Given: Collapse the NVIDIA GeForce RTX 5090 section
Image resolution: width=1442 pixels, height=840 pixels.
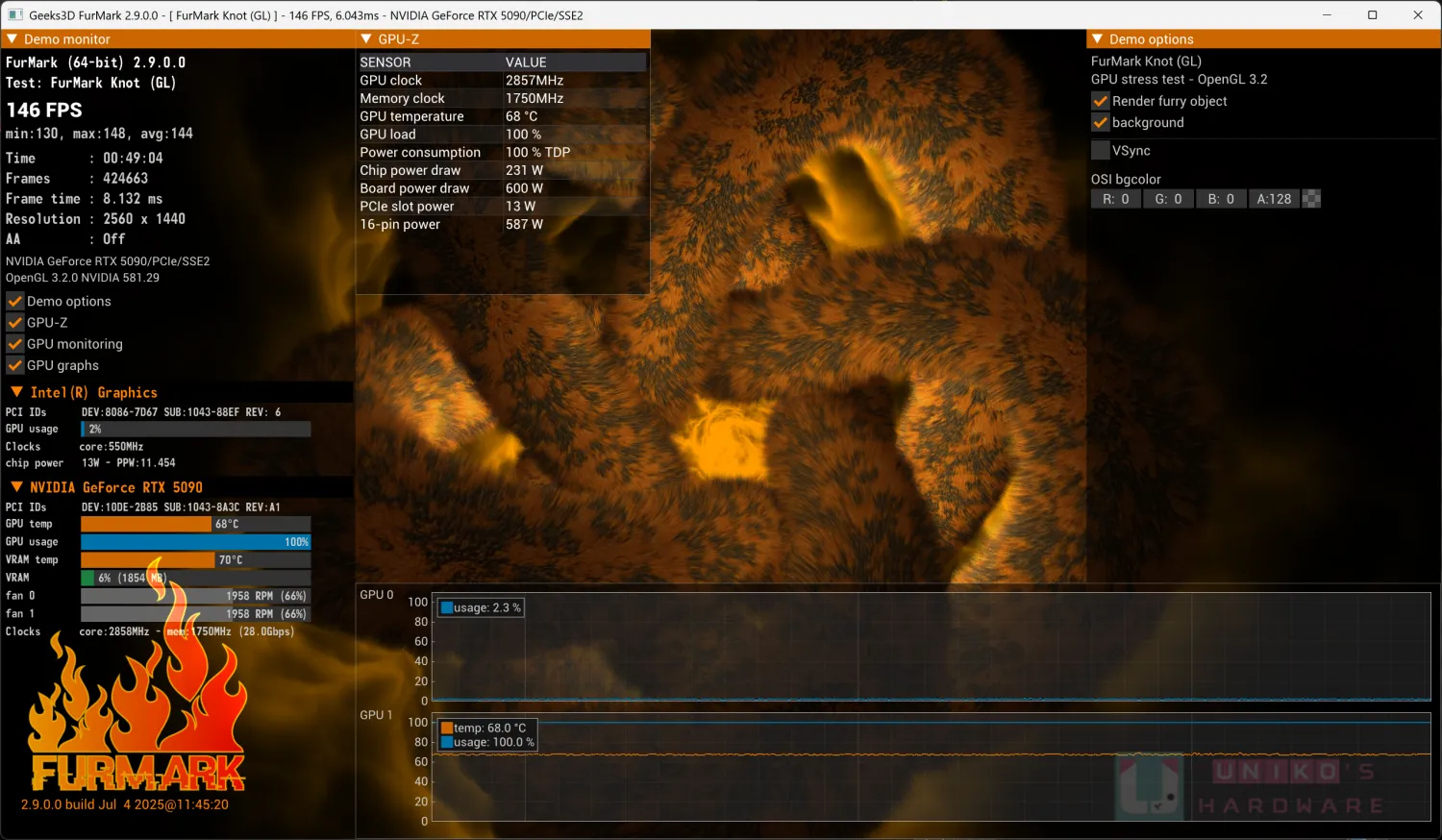Looking at the screenshot, I should [x=16, y=487].
